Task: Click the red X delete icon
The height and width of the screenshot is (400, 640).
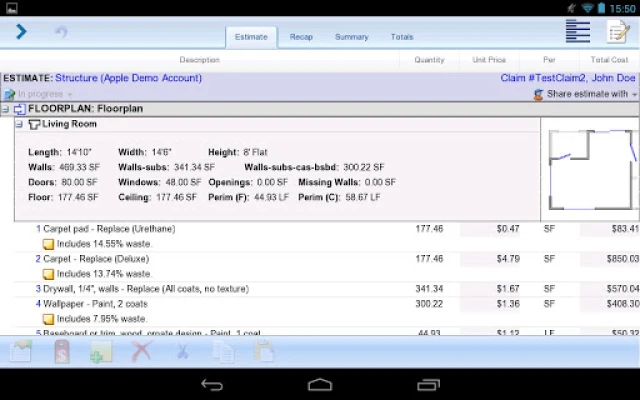Action: (141, 351)
